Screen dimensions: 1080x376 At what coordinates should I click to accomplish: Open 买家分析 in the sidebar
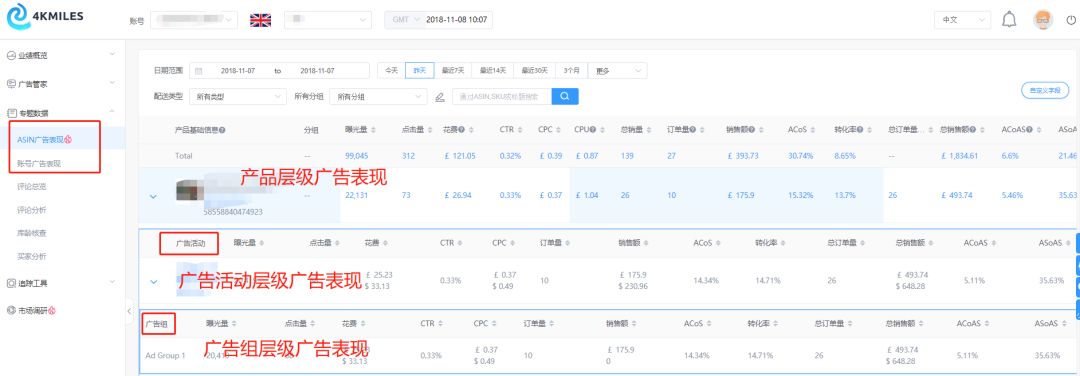click(x=32, y=257)
